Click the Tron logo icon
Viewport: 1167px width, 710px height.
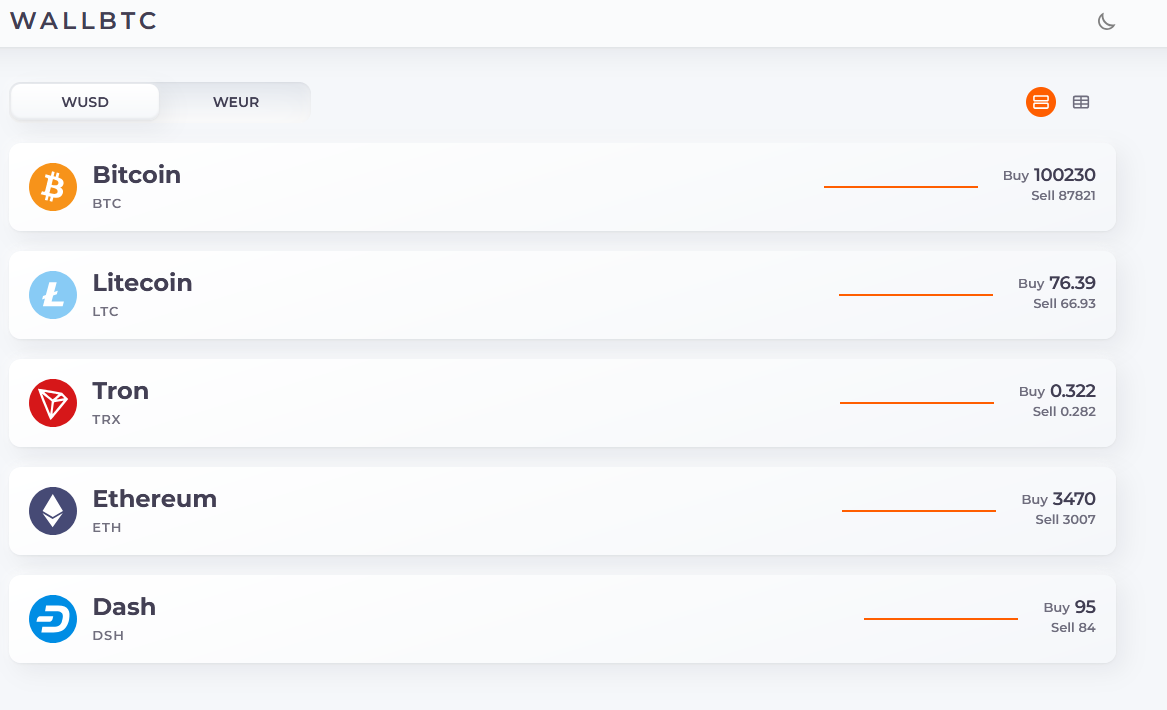coord(53,403)
